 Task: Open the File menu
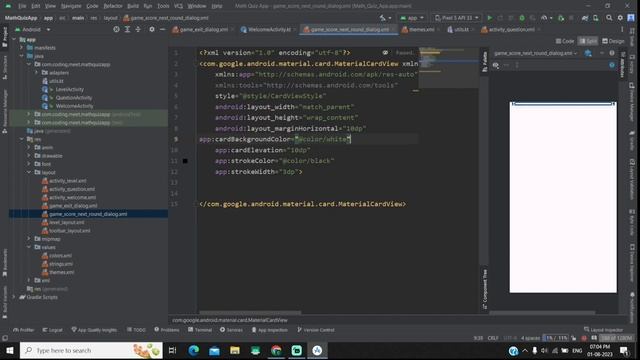pos(22,6)
